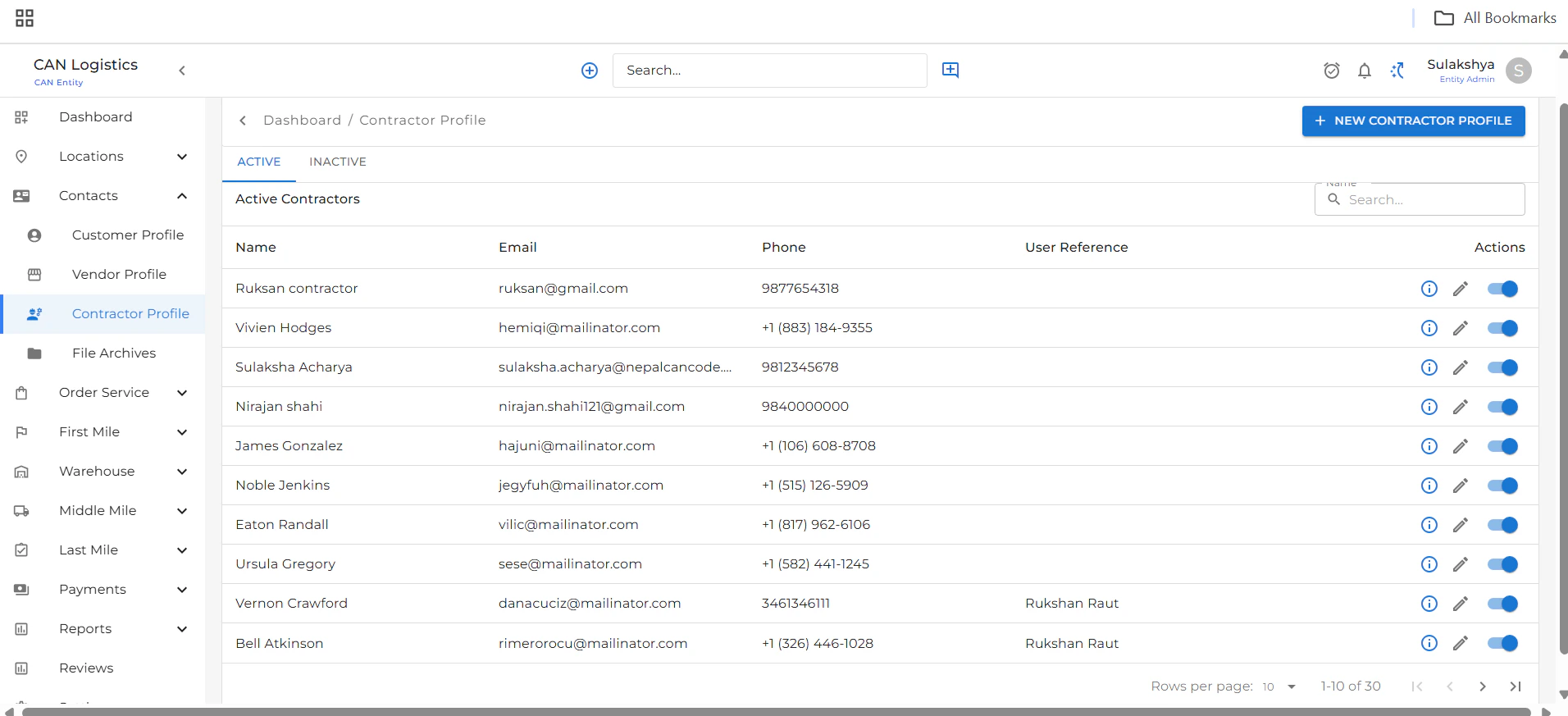Image resolution: width=1568 pixels, height=716 pixels.
Task: Click the add-note icon right of search
Action: point(950,70)
